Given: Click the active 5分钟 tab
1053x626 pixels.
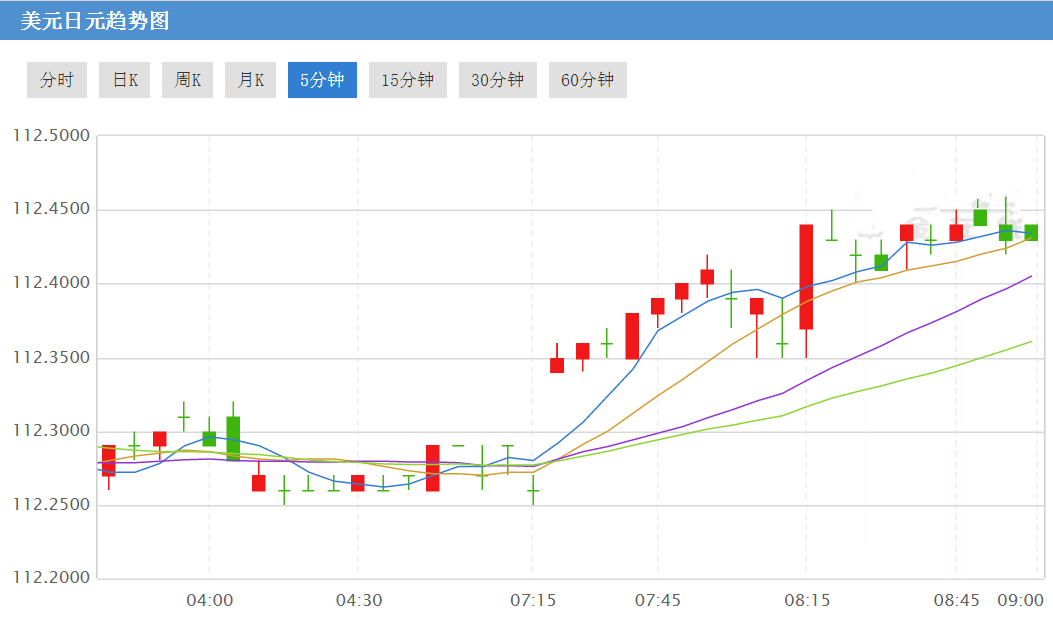Looking at the screenshot, I should [322, 80].
